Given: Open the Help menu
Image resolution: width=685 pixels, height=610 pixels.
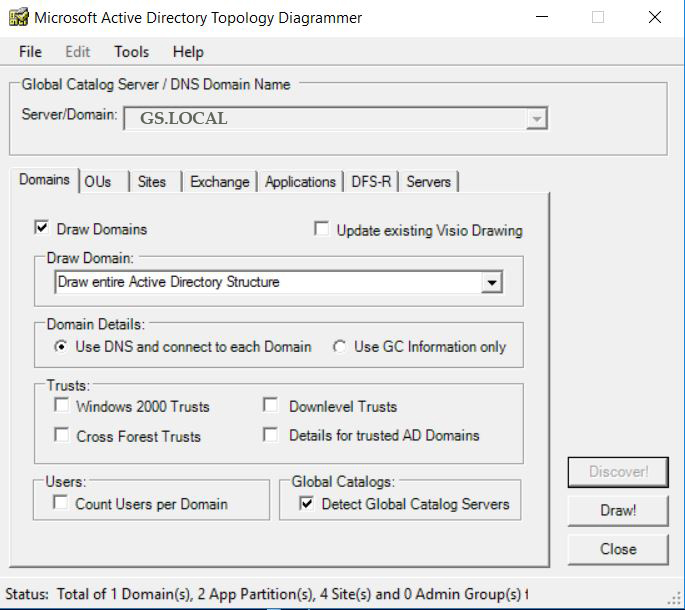Looking at the screenshot, I should pyautogui.click(x=188, y=52).
